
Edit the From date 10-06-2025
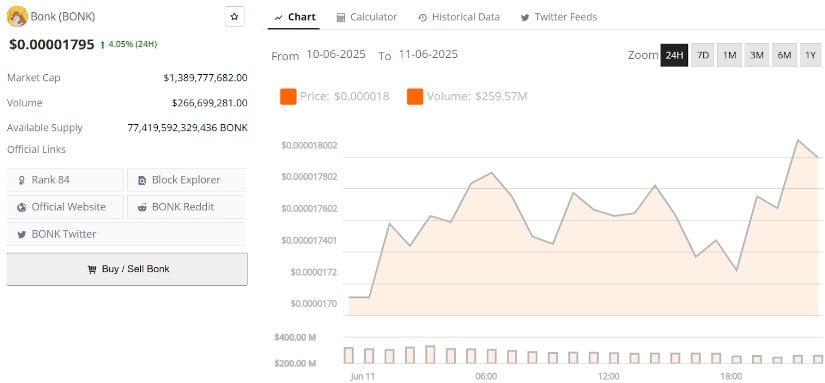pos(336,55)
